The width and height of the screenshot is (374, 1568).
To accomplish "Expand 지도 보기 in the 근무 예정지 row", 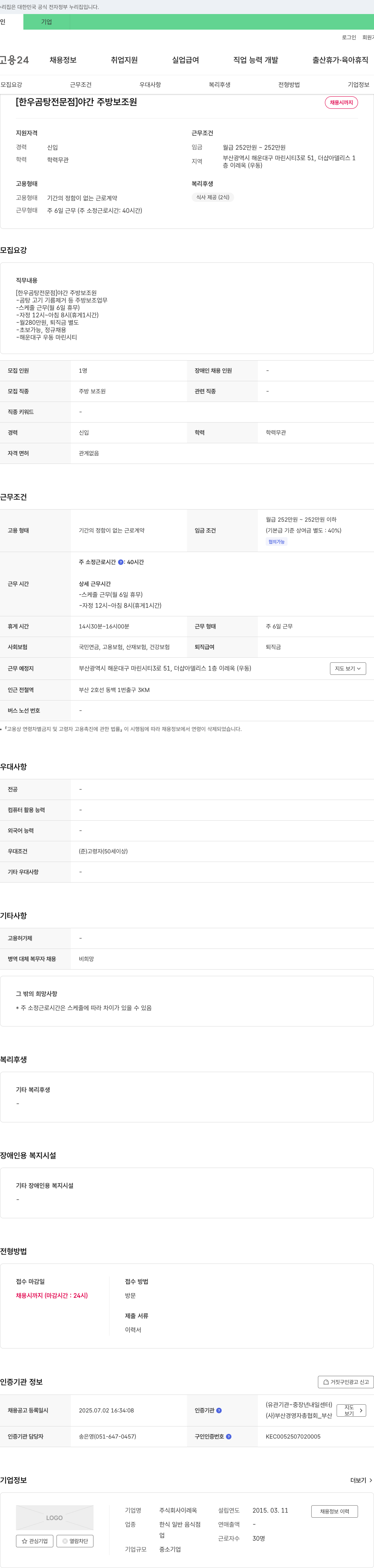I will [348, 668].
